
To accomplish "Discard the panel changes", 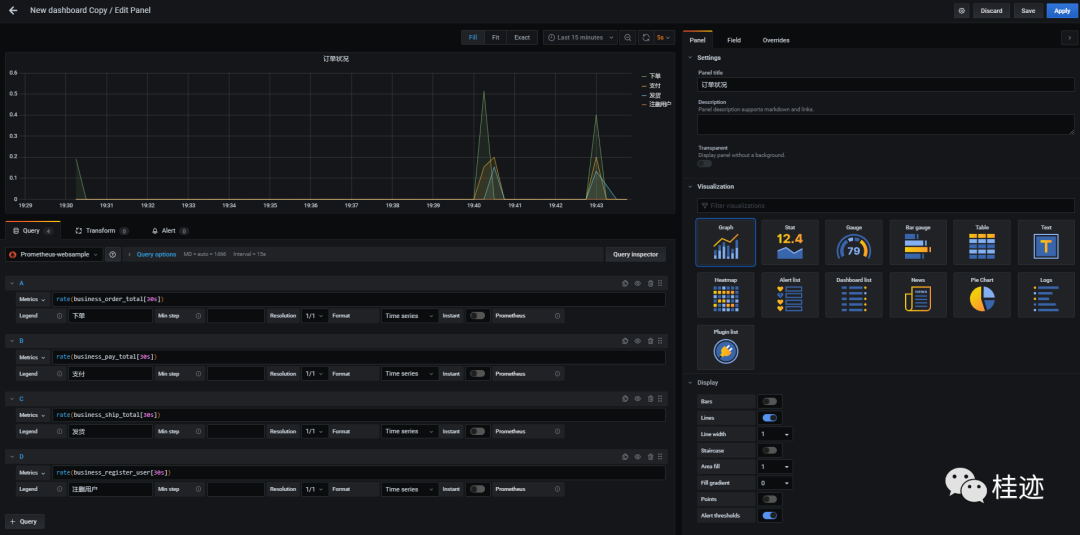I will point(991,11).
